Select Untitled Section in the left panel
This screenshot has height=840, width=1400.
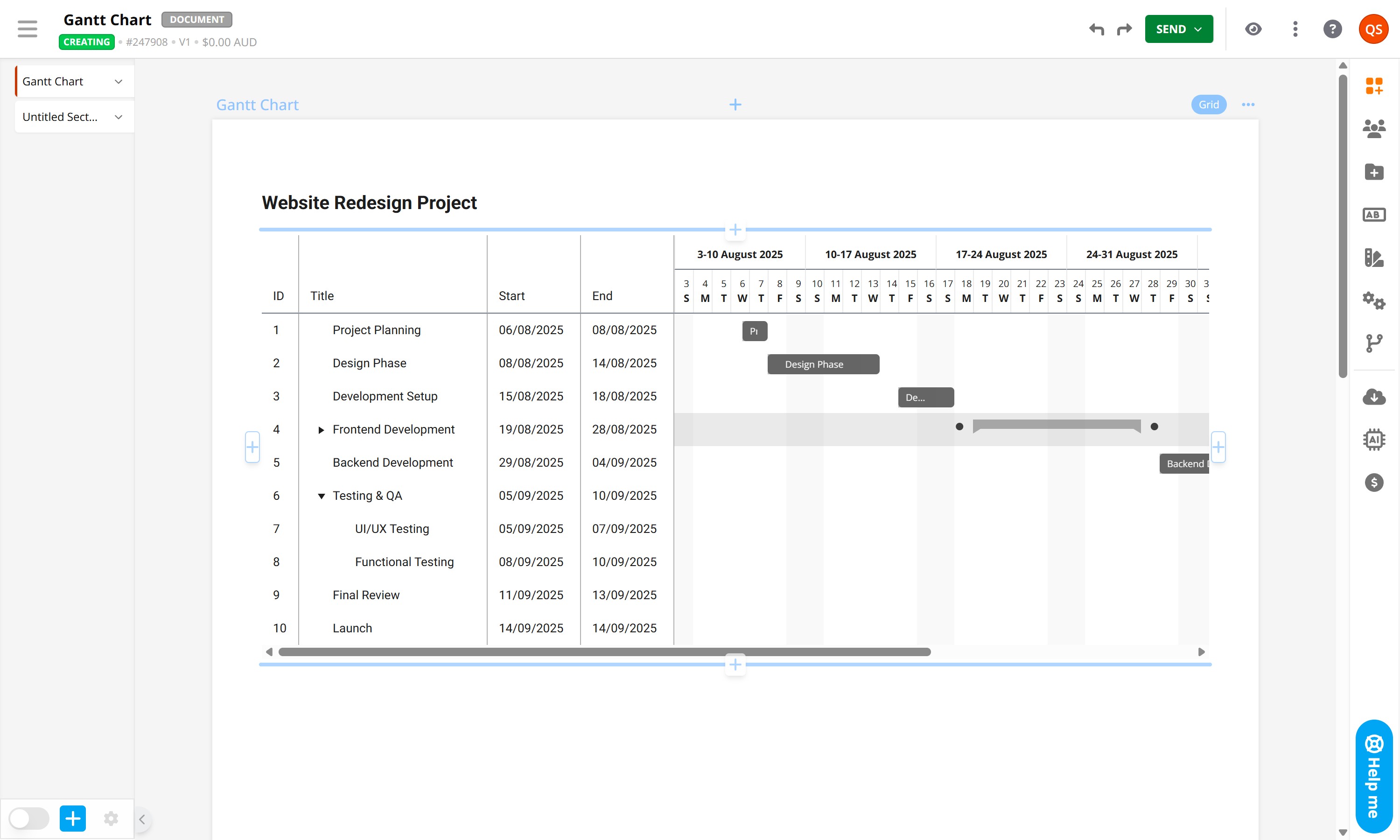[x=61, y=117]
